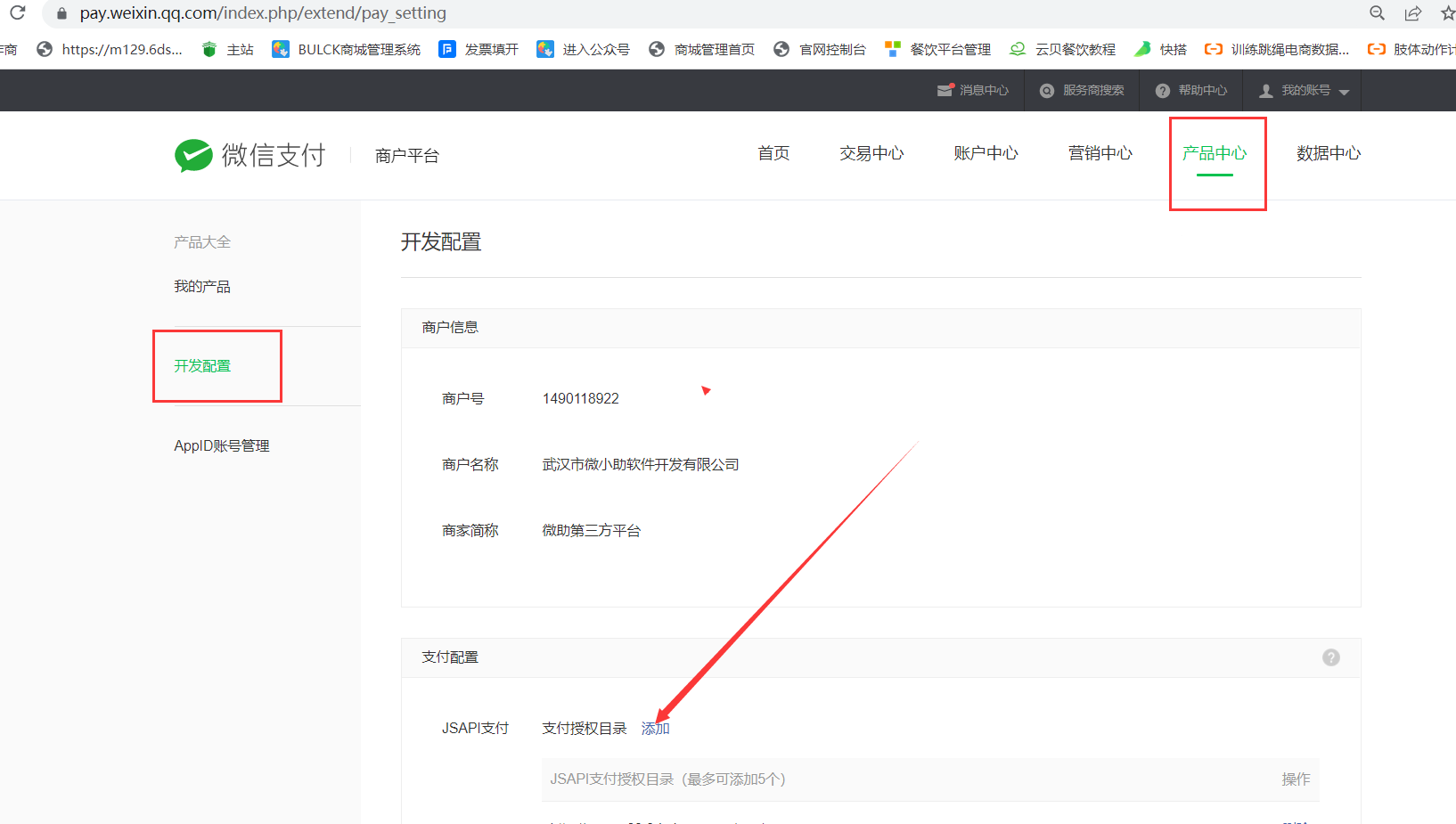Select the 产品中心 tab
1456x824 pixels.
1215,153
